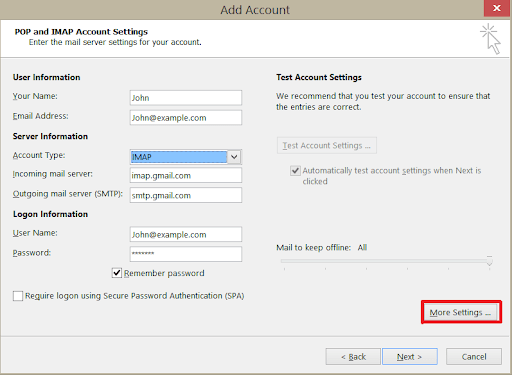Click the "Mail to keep offline:" label
The height and width of the screenshot is (375, 512).
313,248
